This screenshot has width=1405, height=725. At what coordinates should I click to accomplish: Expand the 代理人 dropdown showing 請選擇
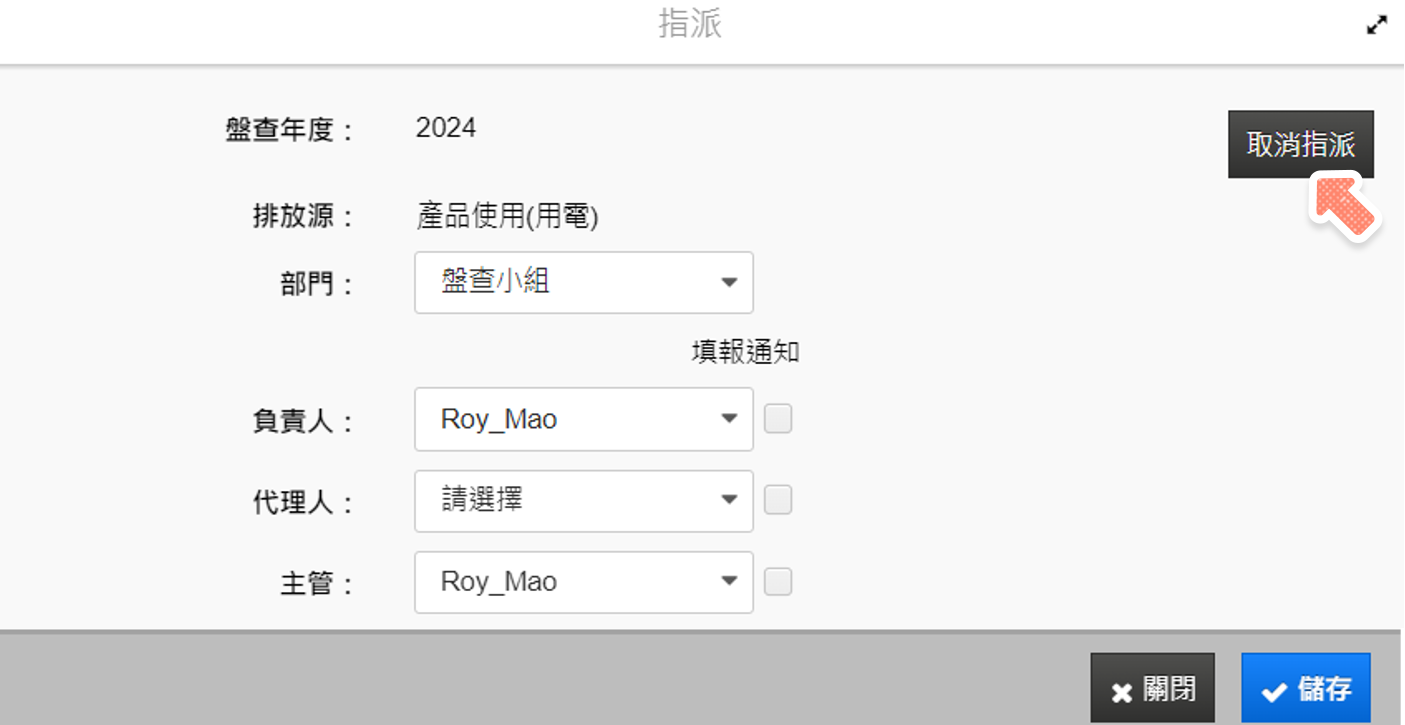pos(583,500)
